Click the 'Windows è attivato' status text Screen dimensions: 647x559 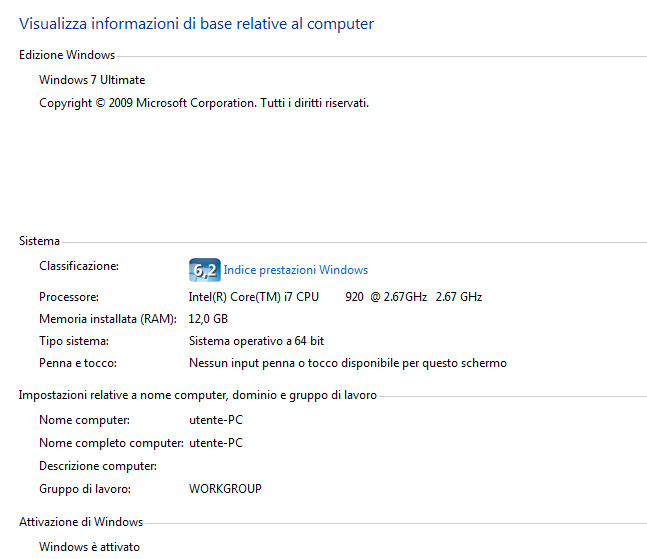click(90, 547)
